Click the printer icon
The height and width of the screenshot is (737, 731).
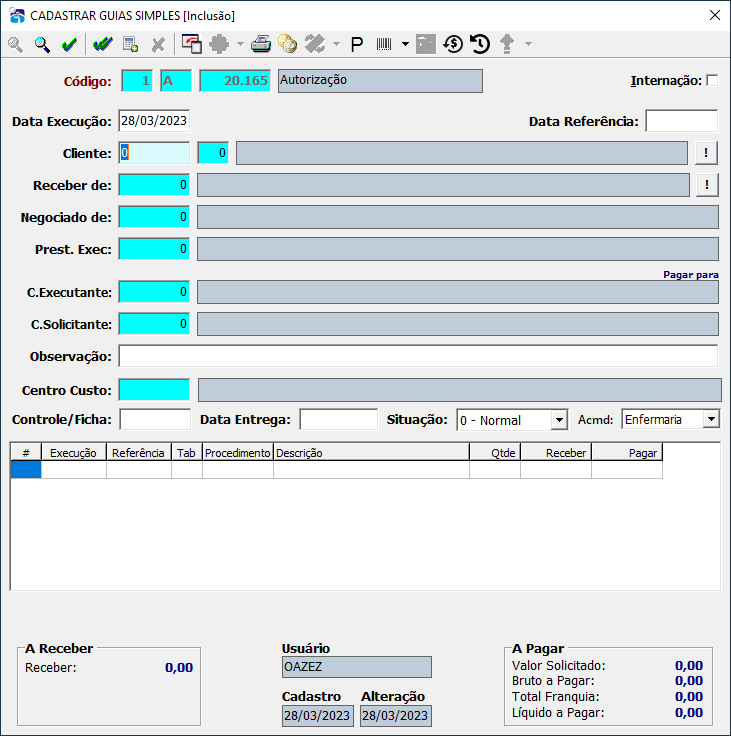click(261, 44)
